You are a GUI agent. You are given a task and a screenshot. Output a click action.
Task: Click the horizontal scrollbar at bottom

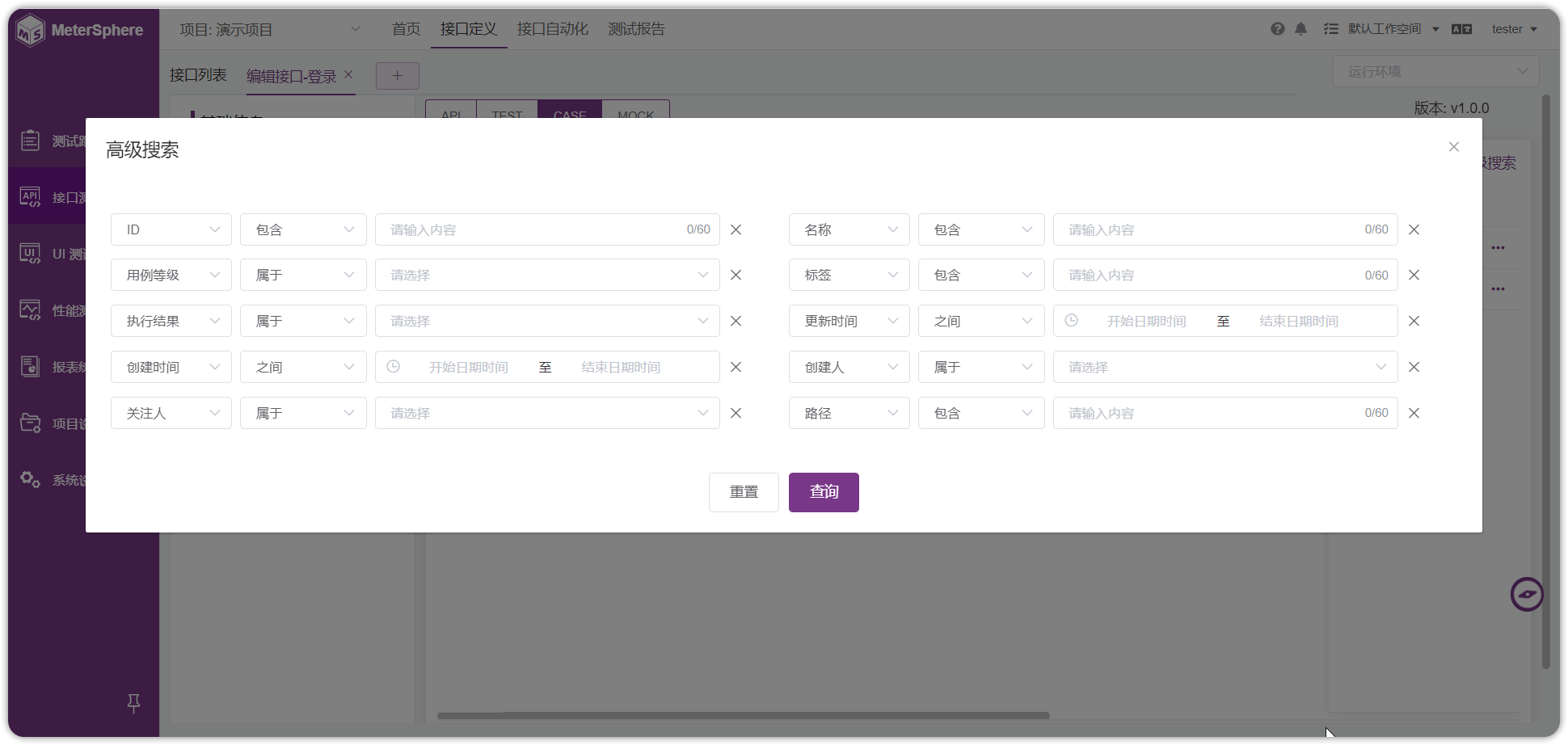[x=744, y=716]
